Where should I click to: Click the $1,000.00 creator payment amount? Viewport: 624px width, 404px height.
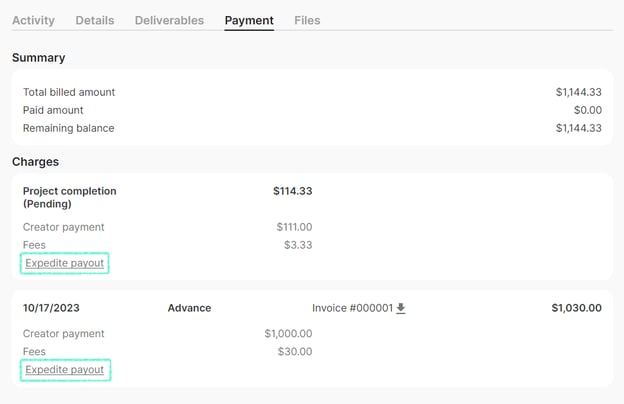(x=288, y=334)
